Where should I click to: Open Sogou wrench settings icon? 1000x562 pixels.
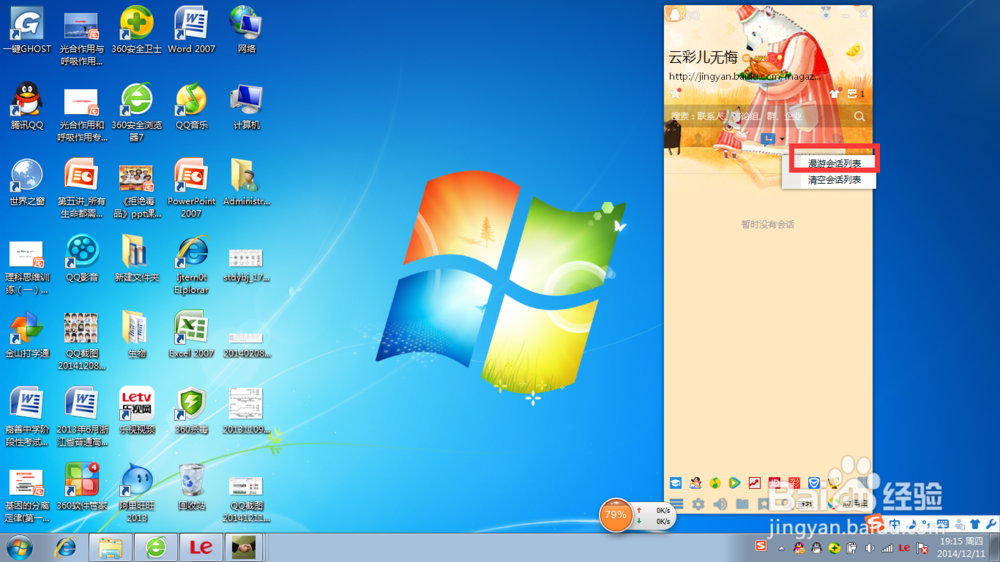click(992, 524)
